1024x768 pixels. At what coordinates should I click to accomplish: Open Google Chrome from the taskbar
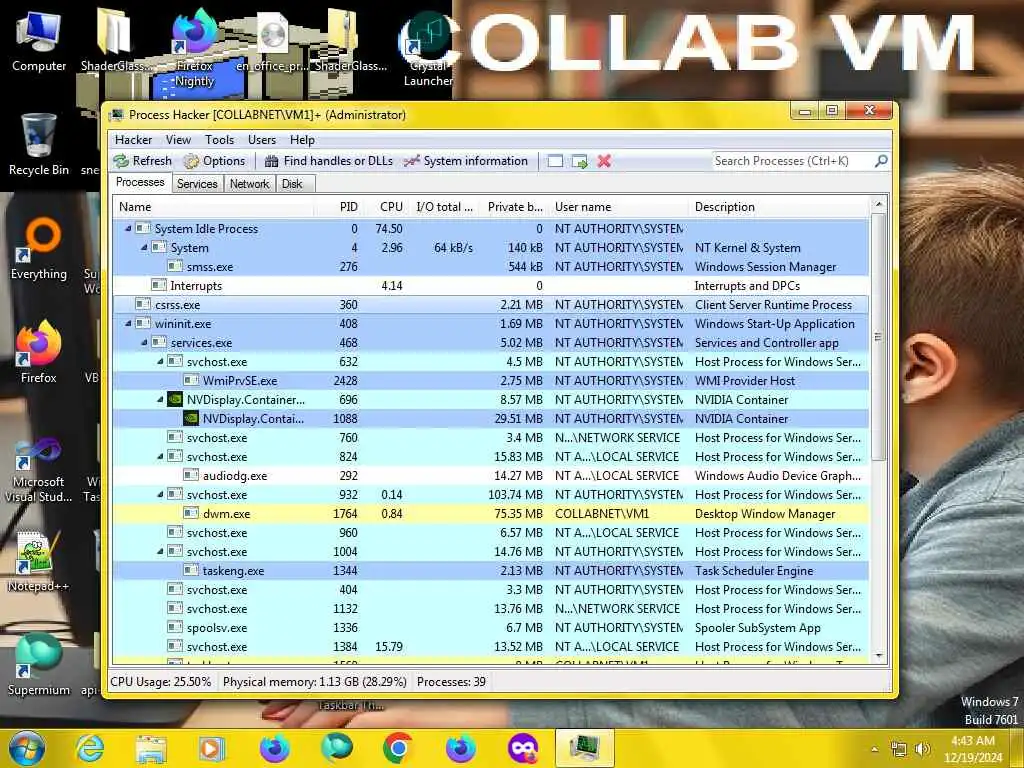[397, 748]
